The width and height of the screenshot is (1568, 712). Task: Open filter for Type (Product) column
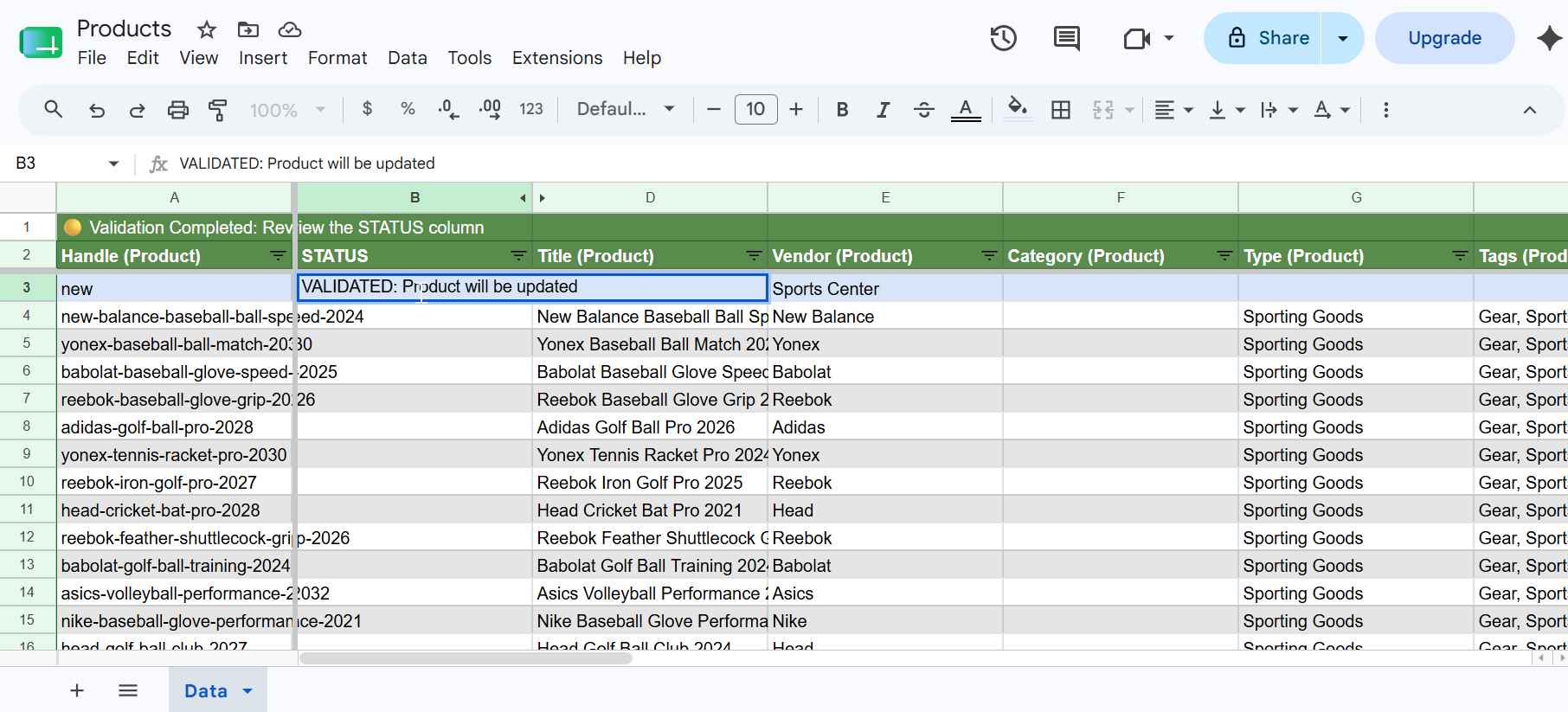tap(1460, 256)
